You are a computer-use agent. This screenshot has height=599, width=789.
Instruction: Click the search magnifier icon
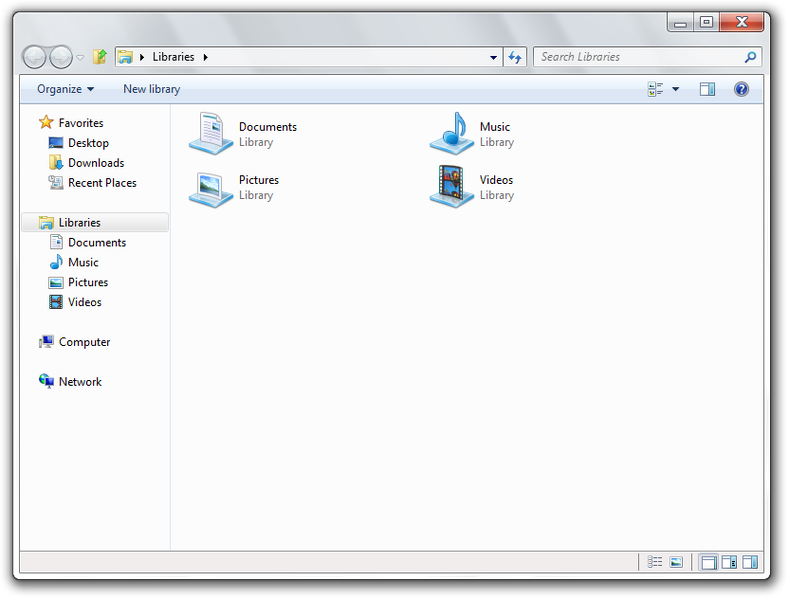pos(751,57)
